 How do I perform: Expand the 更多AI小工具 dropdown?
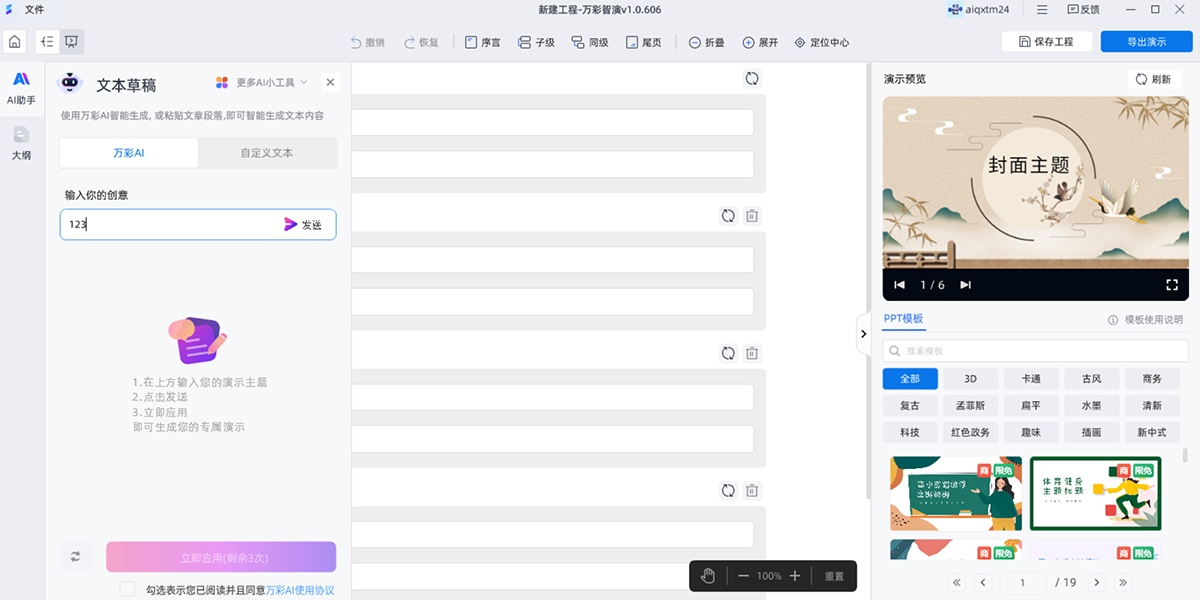pos(262,83)
